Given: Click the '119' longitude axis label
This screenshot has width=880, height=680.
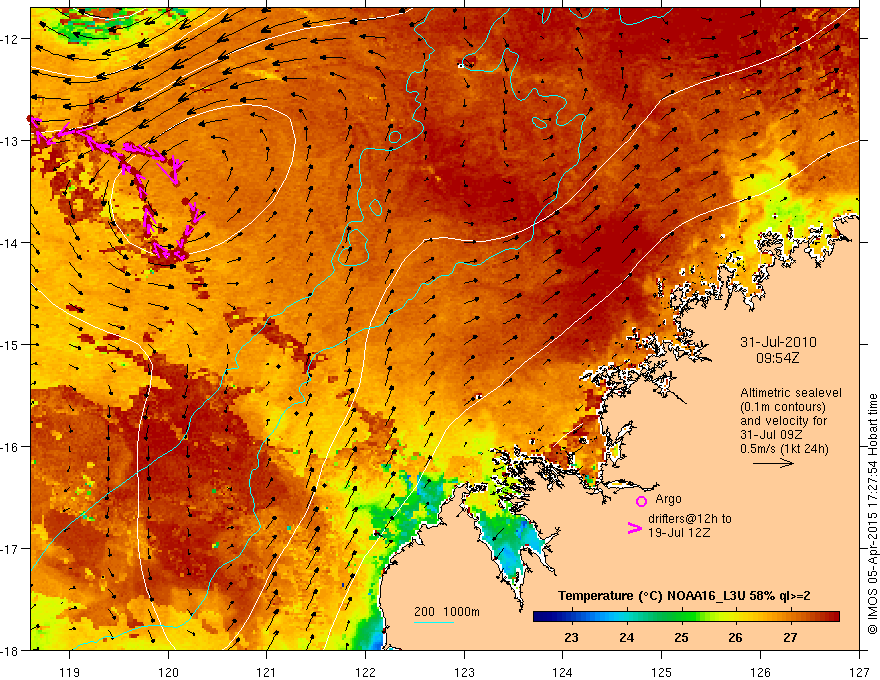Looking at the screenshot, I should coord(70,672).
